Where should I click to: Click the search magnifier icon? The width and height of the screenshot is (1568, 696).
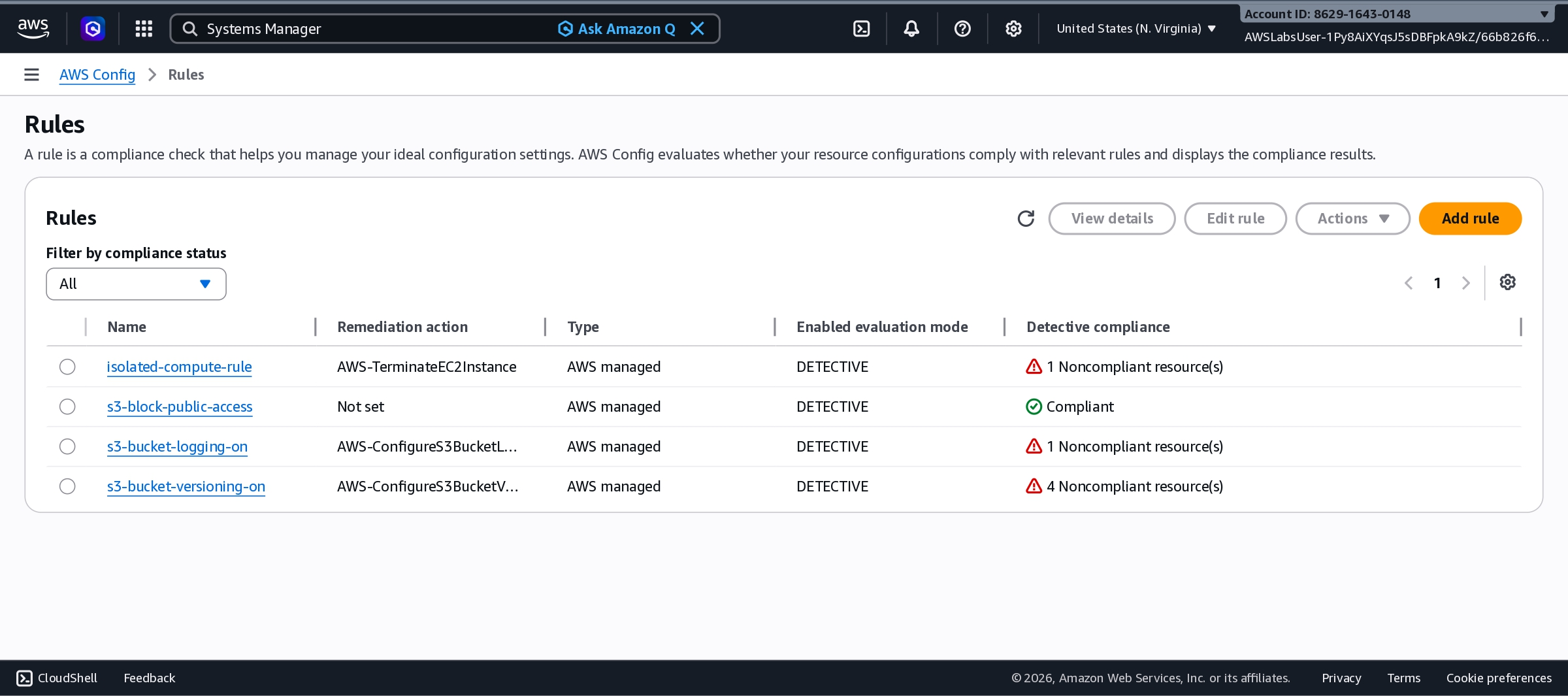click(190, 29)
